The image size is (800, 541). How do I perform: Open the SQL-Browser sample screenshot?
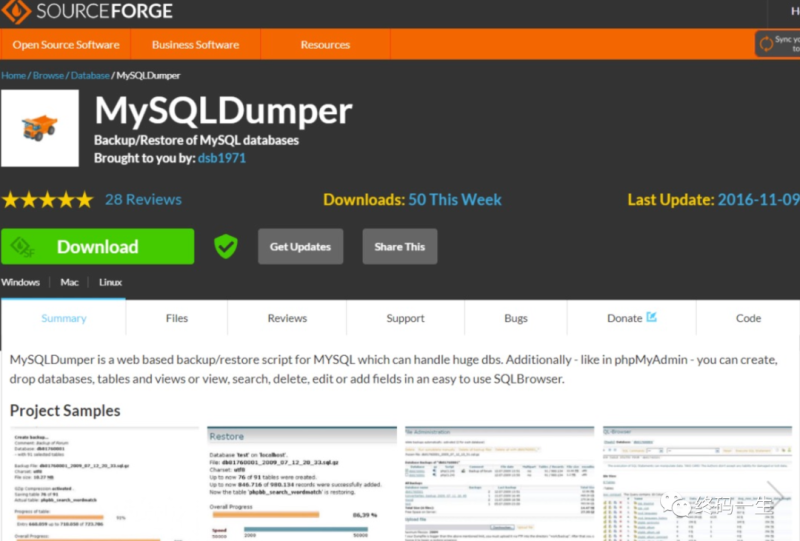[x=697, y=484]
